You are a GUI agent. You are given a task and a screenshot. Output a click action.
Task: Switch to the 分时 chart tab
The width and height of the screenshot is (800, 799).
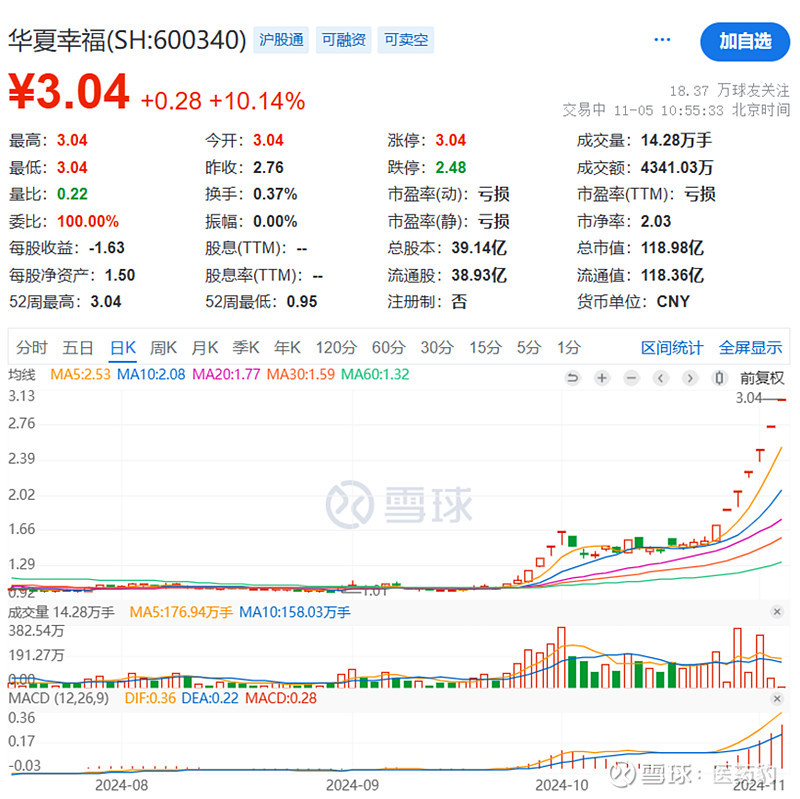click(32, 347)
